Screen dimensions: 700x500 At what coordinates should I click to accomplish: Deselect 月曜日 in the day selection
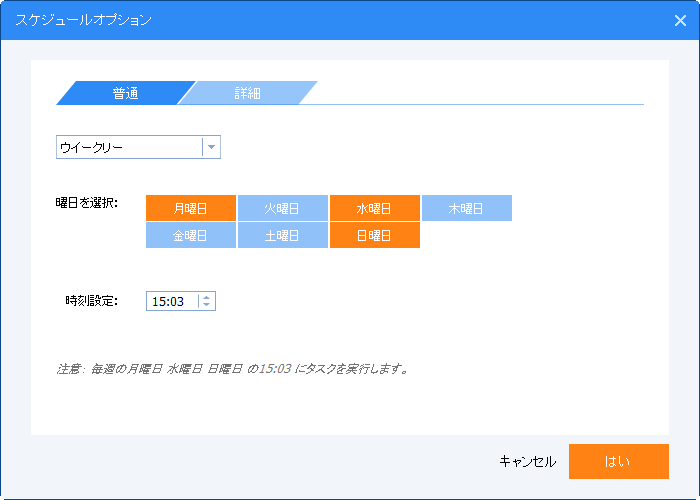tap(191, 208)
